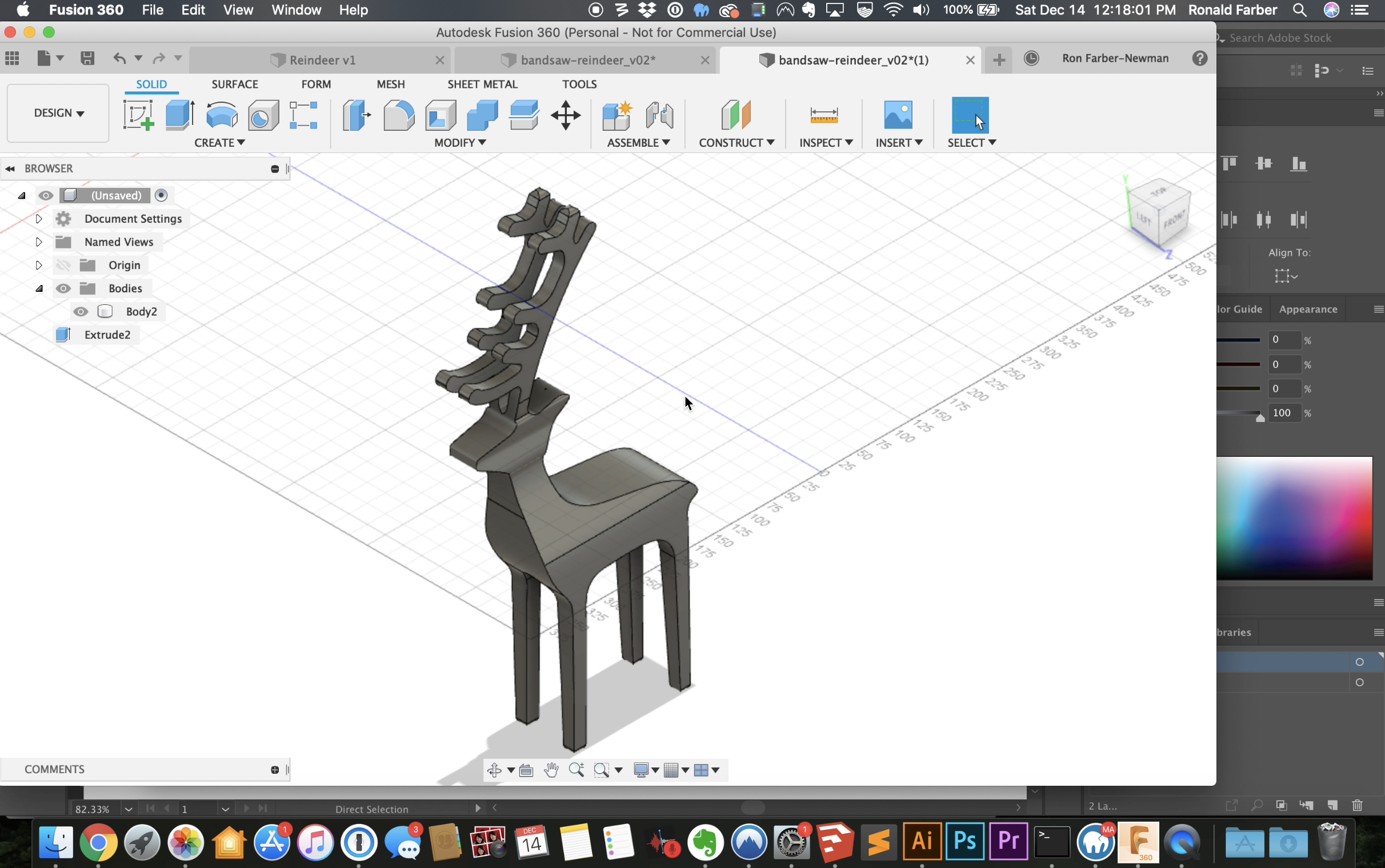This screenshot has width=1385, height=868.
Task: Open the SELECT dropdown menu
Action: tap(971, 142)
